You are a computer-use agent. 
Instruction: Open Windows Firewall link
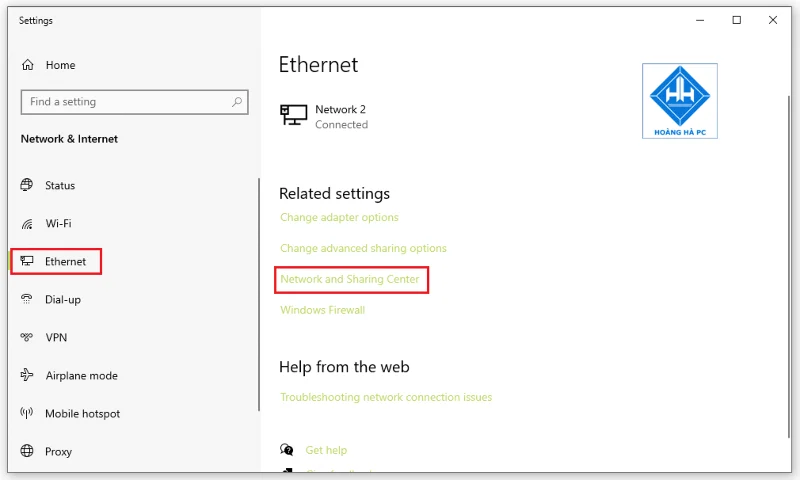click(x=322, y=310)
